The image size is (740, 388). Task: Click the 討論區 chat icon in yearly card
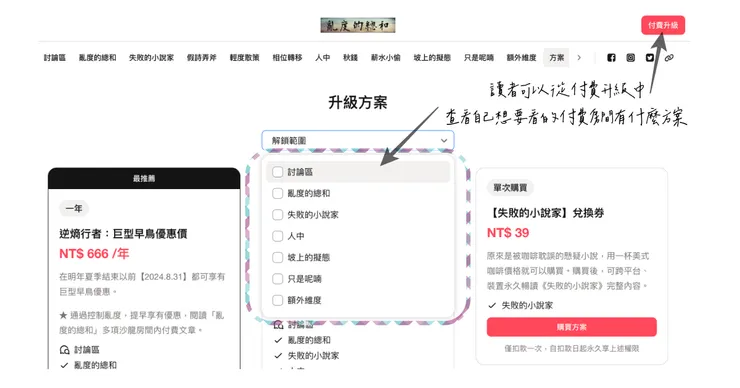click(64, 350)
